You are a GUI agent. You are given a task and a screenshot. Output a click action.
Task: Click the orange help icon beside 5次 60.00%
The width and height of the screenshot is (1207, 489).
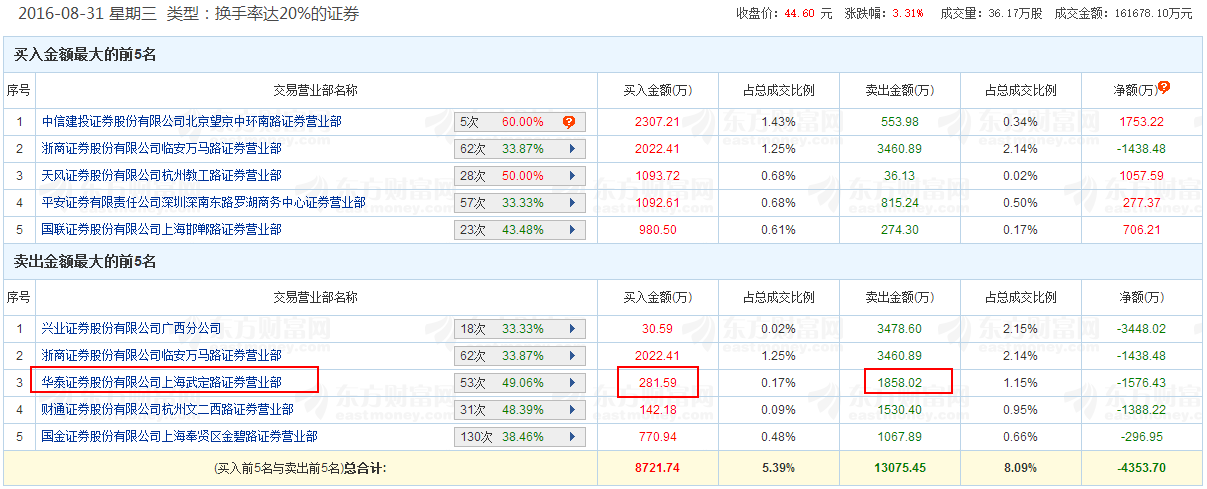tap(569, 122)
